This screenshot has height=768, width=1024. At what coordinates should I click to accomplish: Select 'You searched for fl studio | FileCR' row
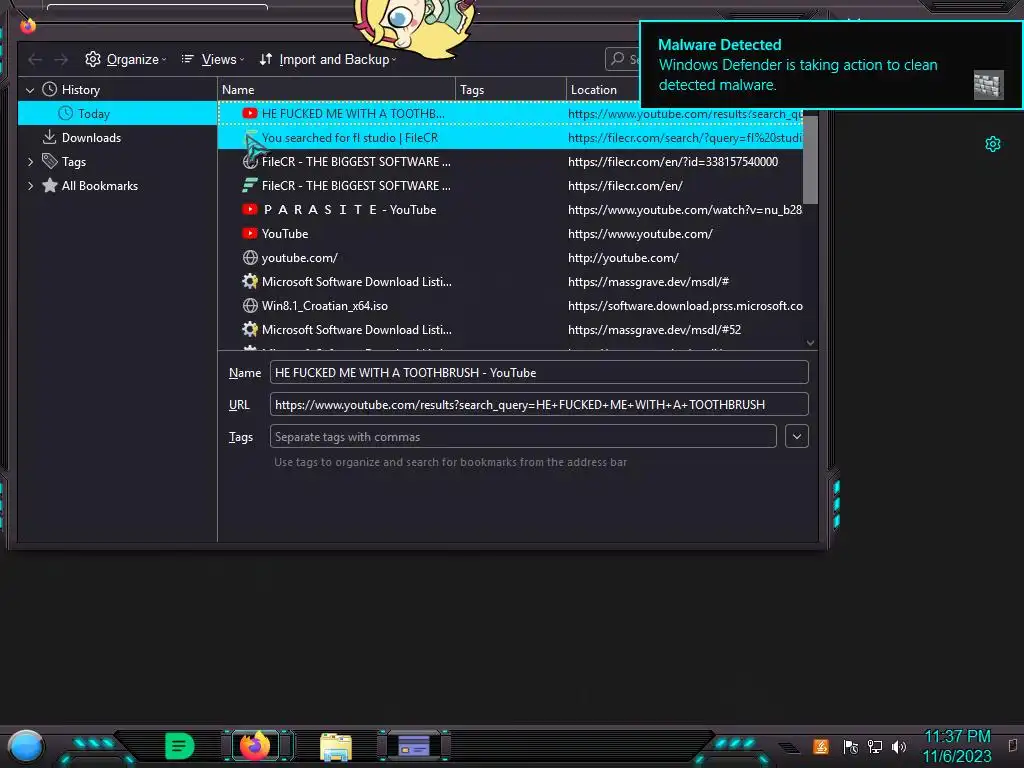[x=510, y=138]
